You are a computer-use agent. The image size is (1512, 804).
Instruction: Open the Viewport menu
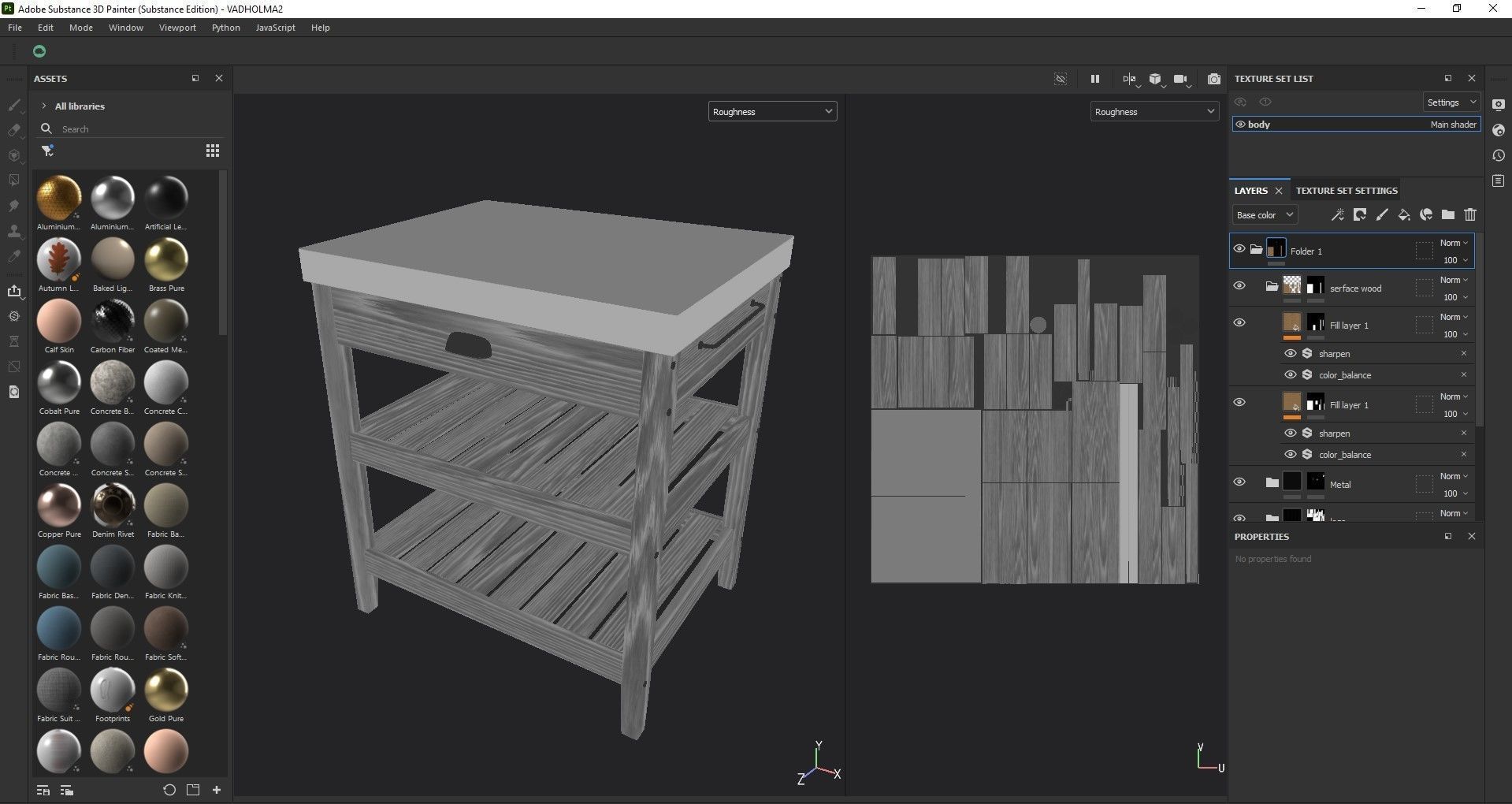click(x=177, y=28)
